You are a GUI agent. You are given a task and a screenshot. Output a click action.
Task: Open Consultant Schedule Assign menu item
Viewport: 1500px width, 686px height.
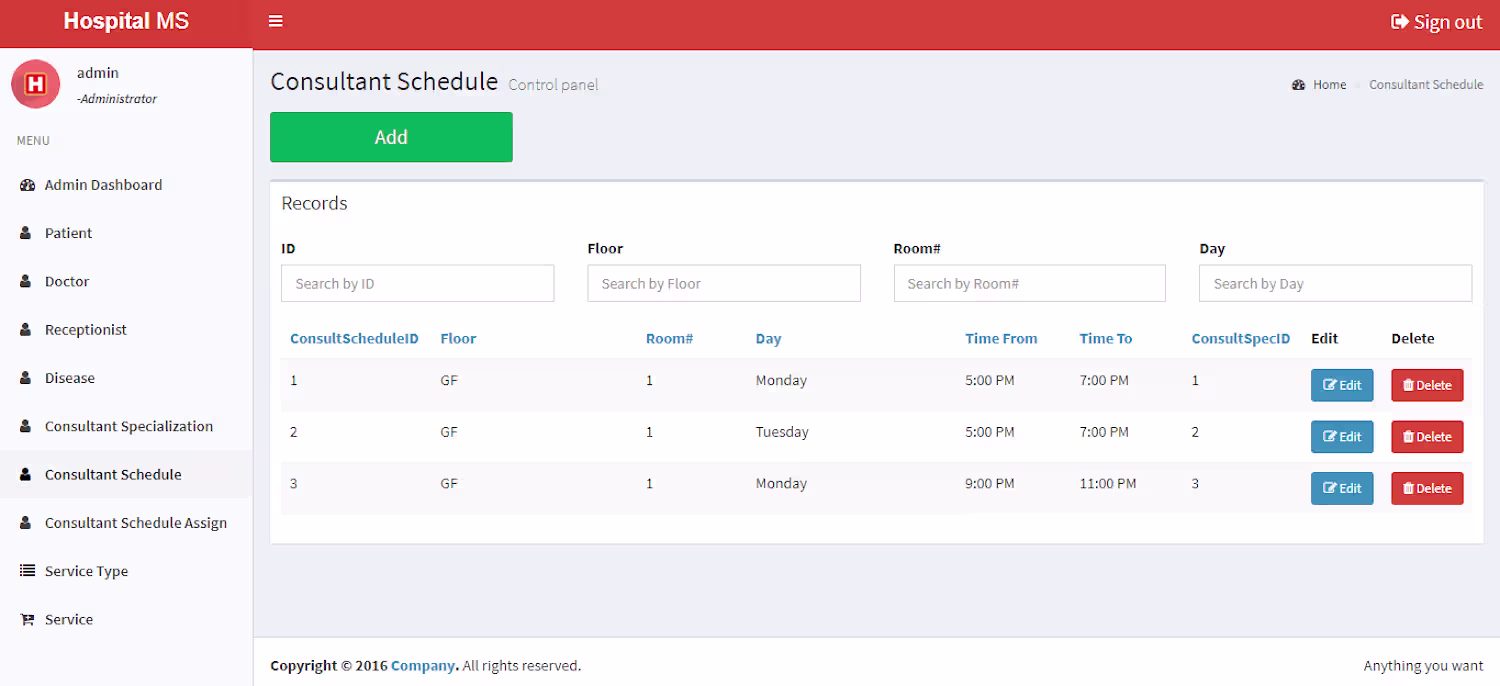tap(135, 523)
